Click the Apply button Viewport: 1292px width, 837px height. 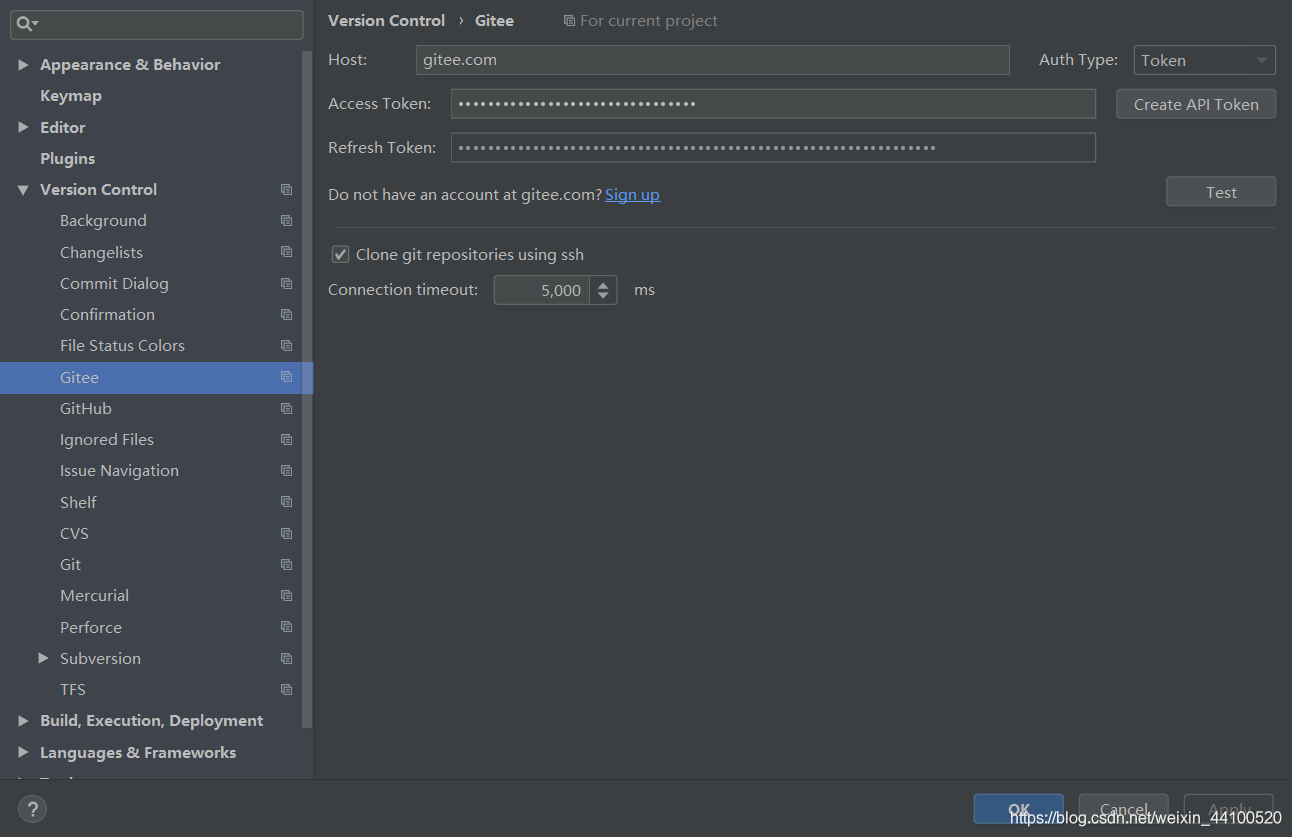pos(1228,809)
